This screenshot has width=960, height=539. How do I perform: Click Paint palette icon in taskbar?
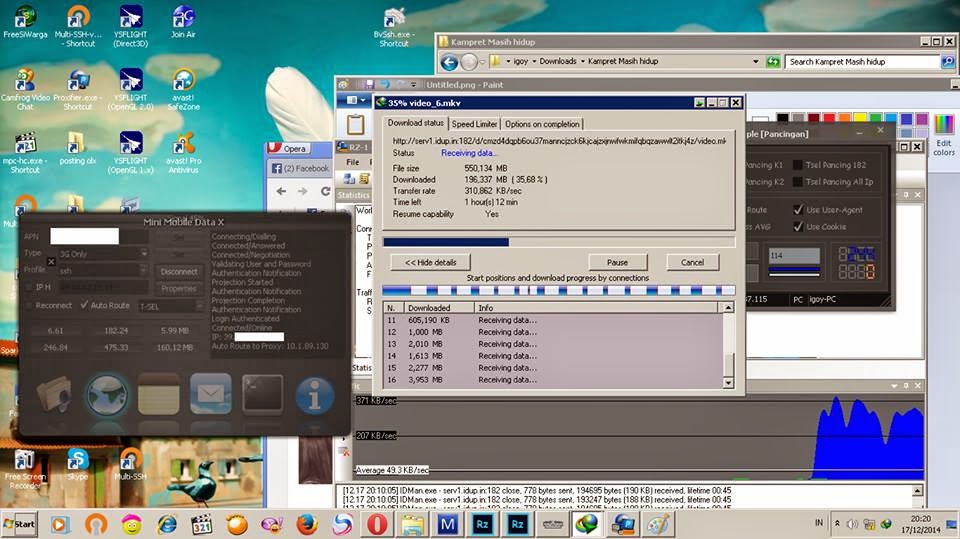click(x=659, y=524)
